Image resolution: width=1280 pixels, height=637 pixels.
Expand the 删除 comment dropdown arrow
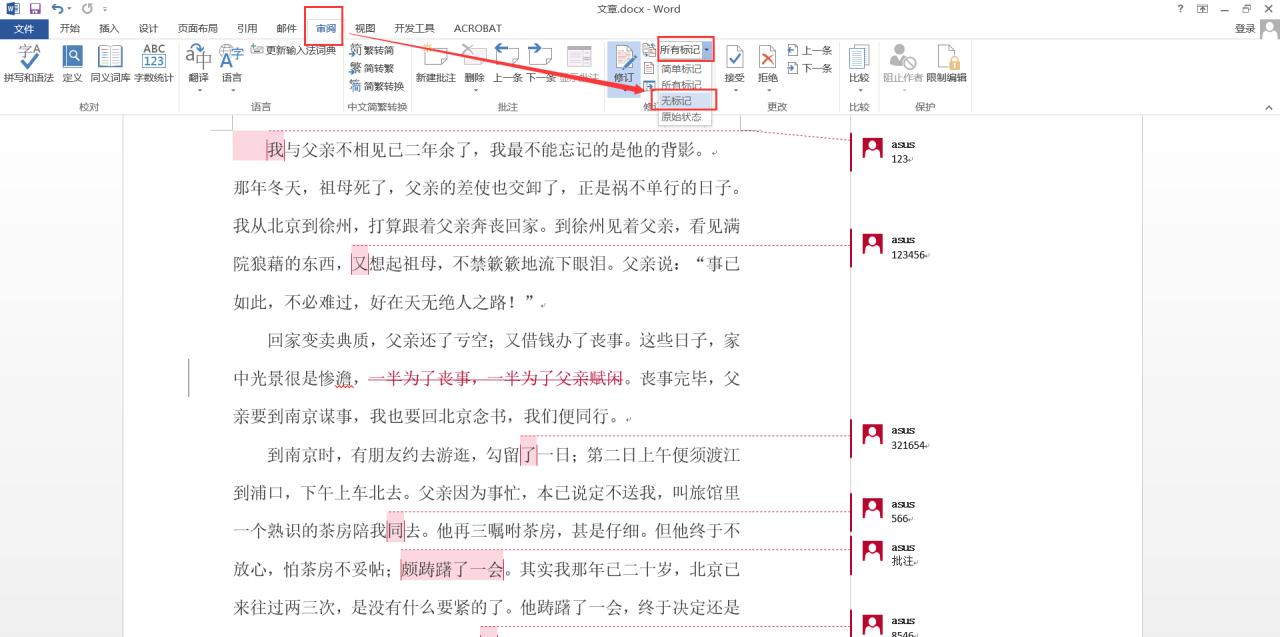tap(474, 90)
